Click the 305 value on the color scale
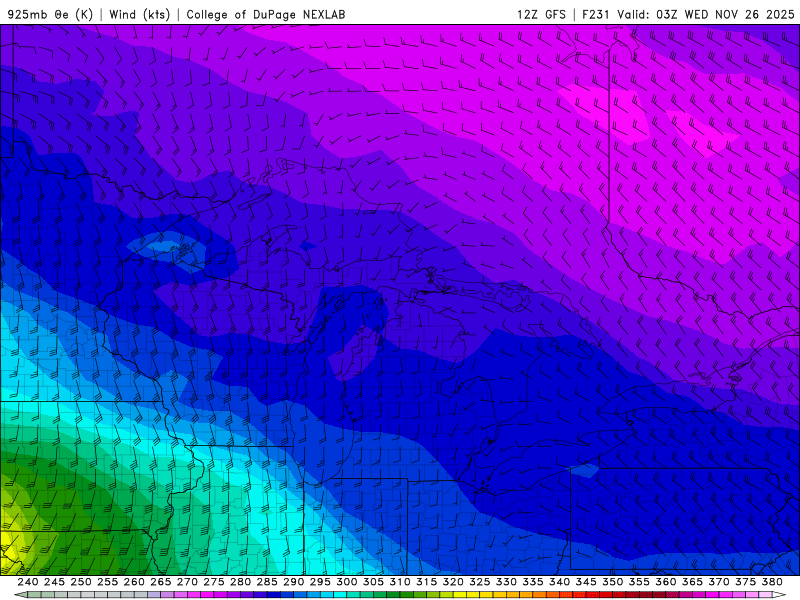This screenshot has height=600, width=800. 373,582
